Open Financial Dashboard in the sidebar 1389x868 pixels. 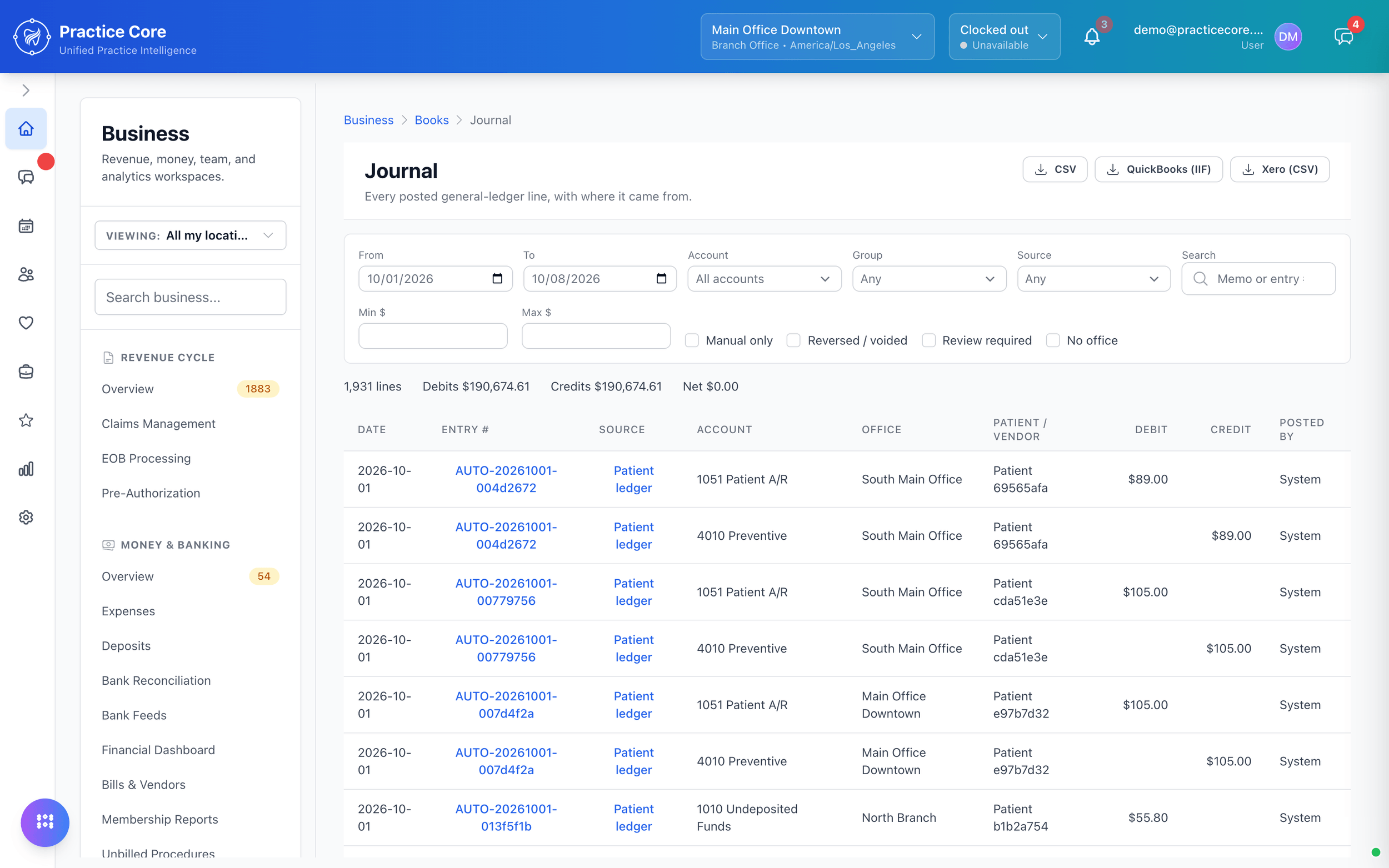pyautogui.click(x=158, y=750)
